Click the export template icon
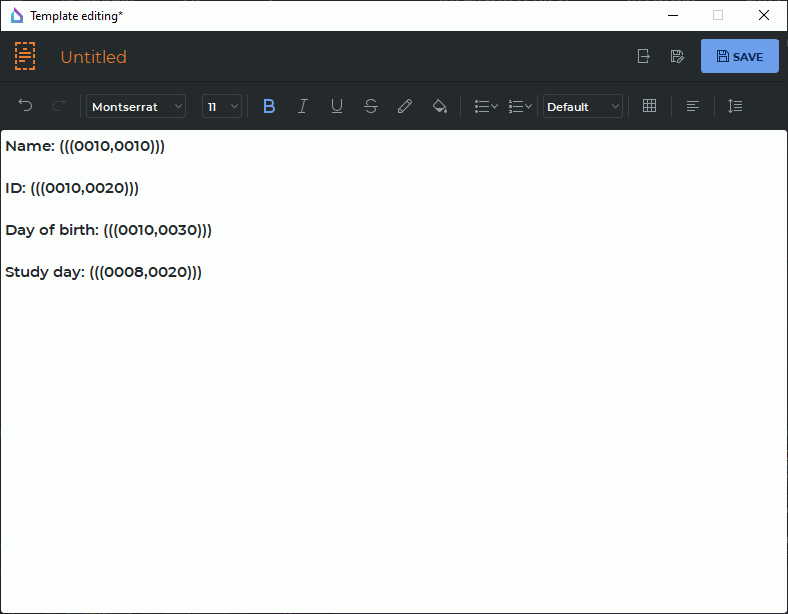This screenshot has height=614, width=788. [x=643, y=56]
